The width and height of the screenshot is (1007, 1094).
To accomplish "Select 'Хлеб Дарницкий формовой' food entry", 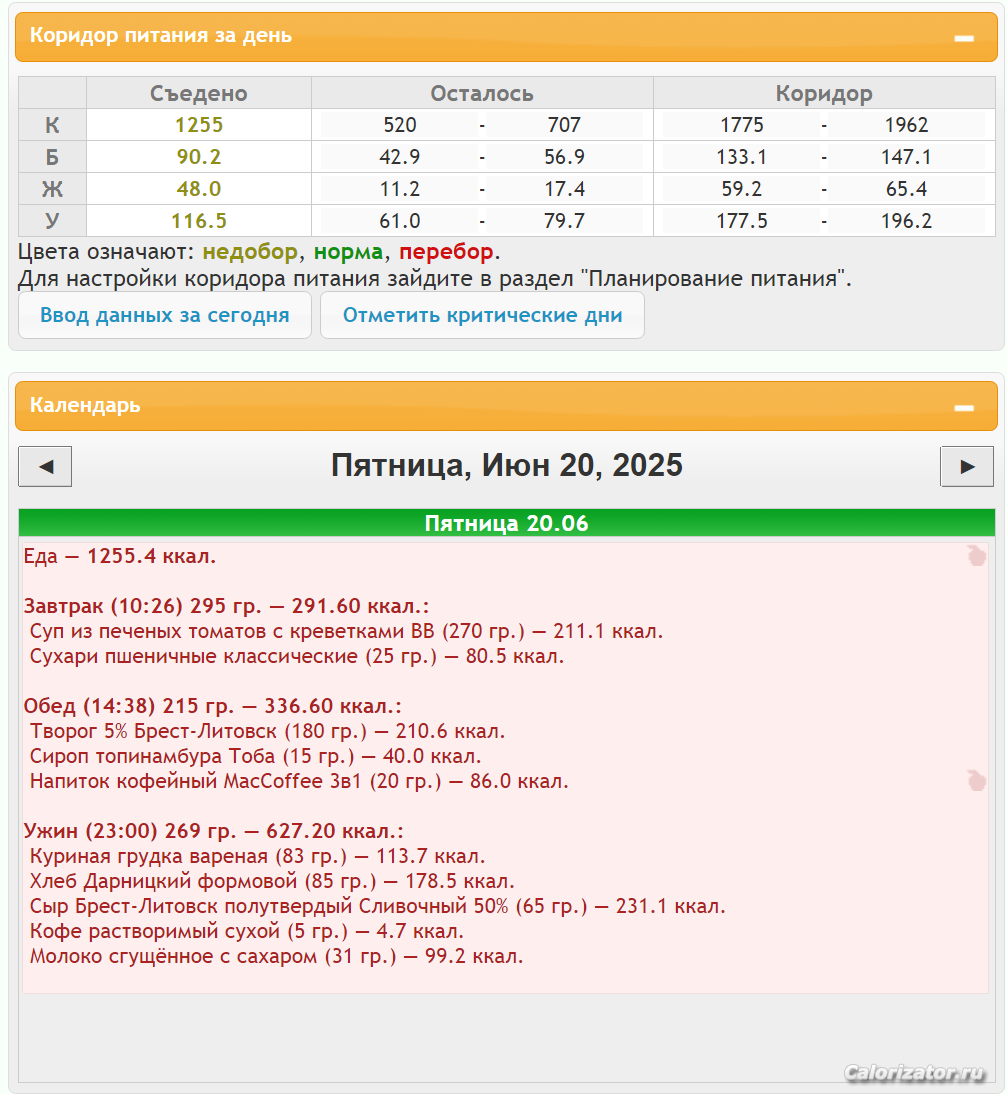I will coord(272,881).
